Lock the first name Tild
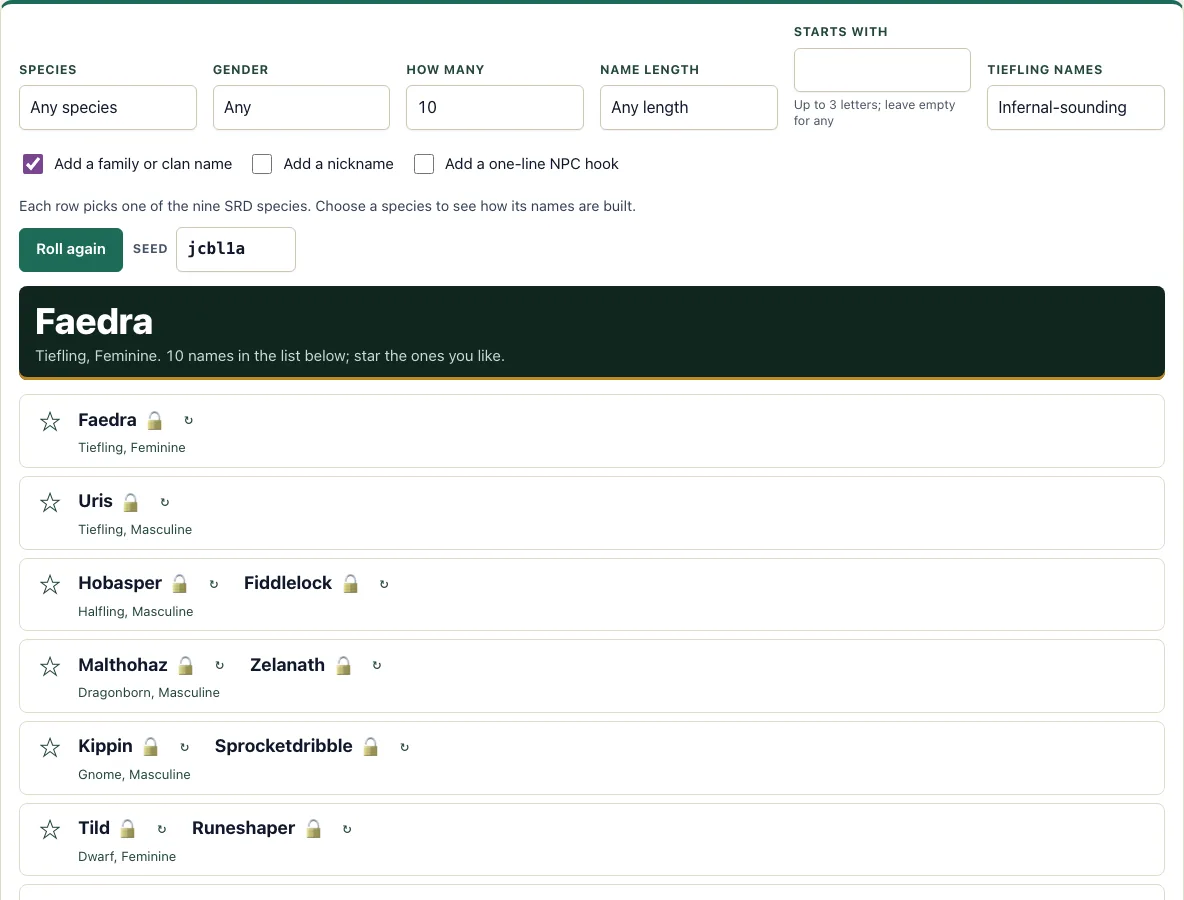 coord(128,829)
